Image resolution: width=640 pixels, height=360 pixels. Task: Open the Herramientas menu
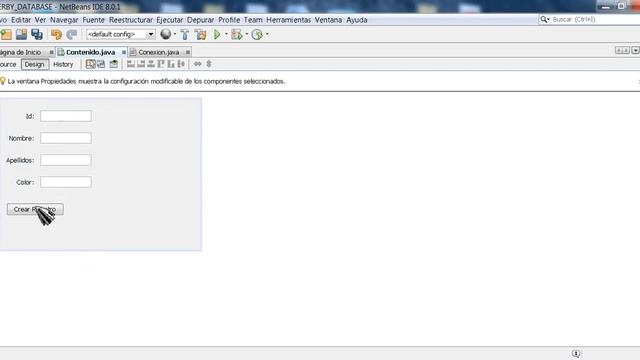(x=289, y=20)
